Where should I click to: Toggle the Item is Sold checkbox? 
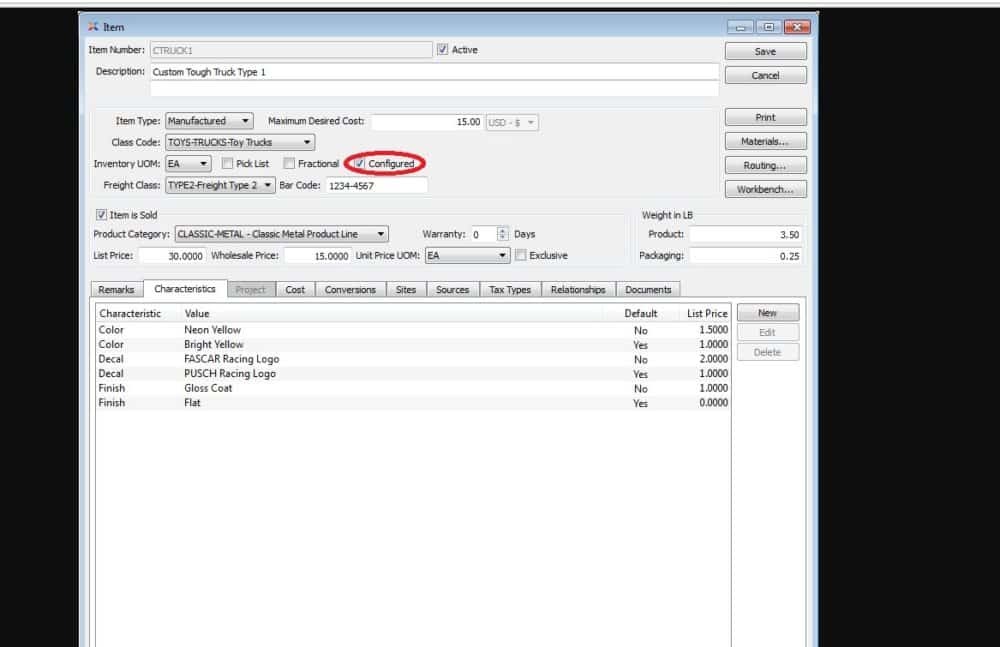(x=101, y=215)
